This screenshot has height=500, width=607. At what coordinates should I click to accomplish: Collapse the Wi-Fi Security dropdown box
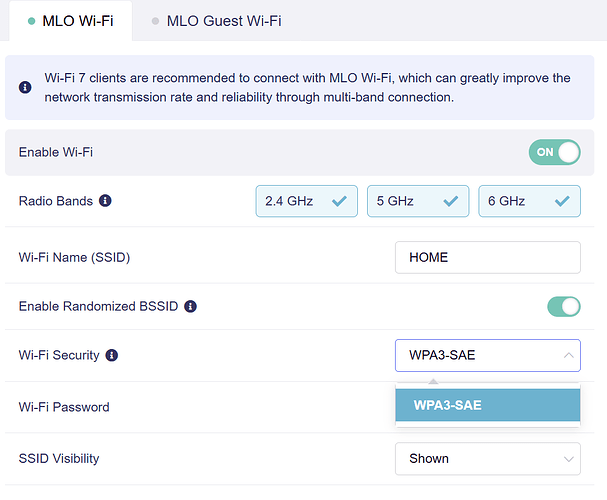tap(487, 355)
